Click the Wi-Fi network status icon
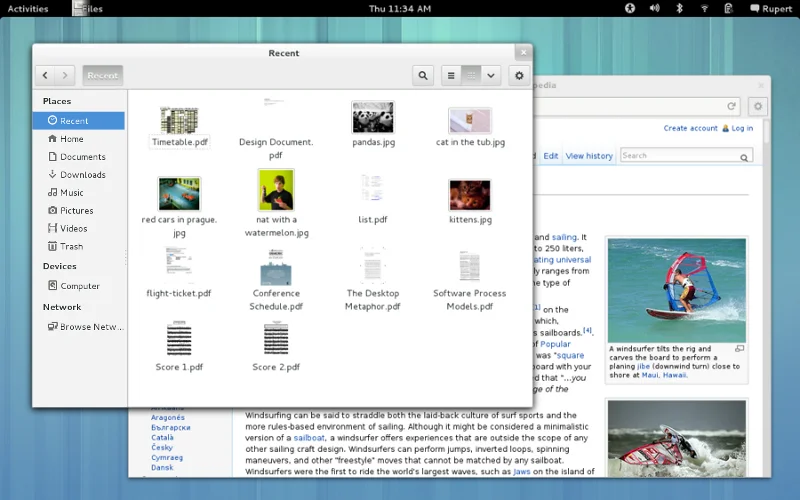 coord(704,8)
